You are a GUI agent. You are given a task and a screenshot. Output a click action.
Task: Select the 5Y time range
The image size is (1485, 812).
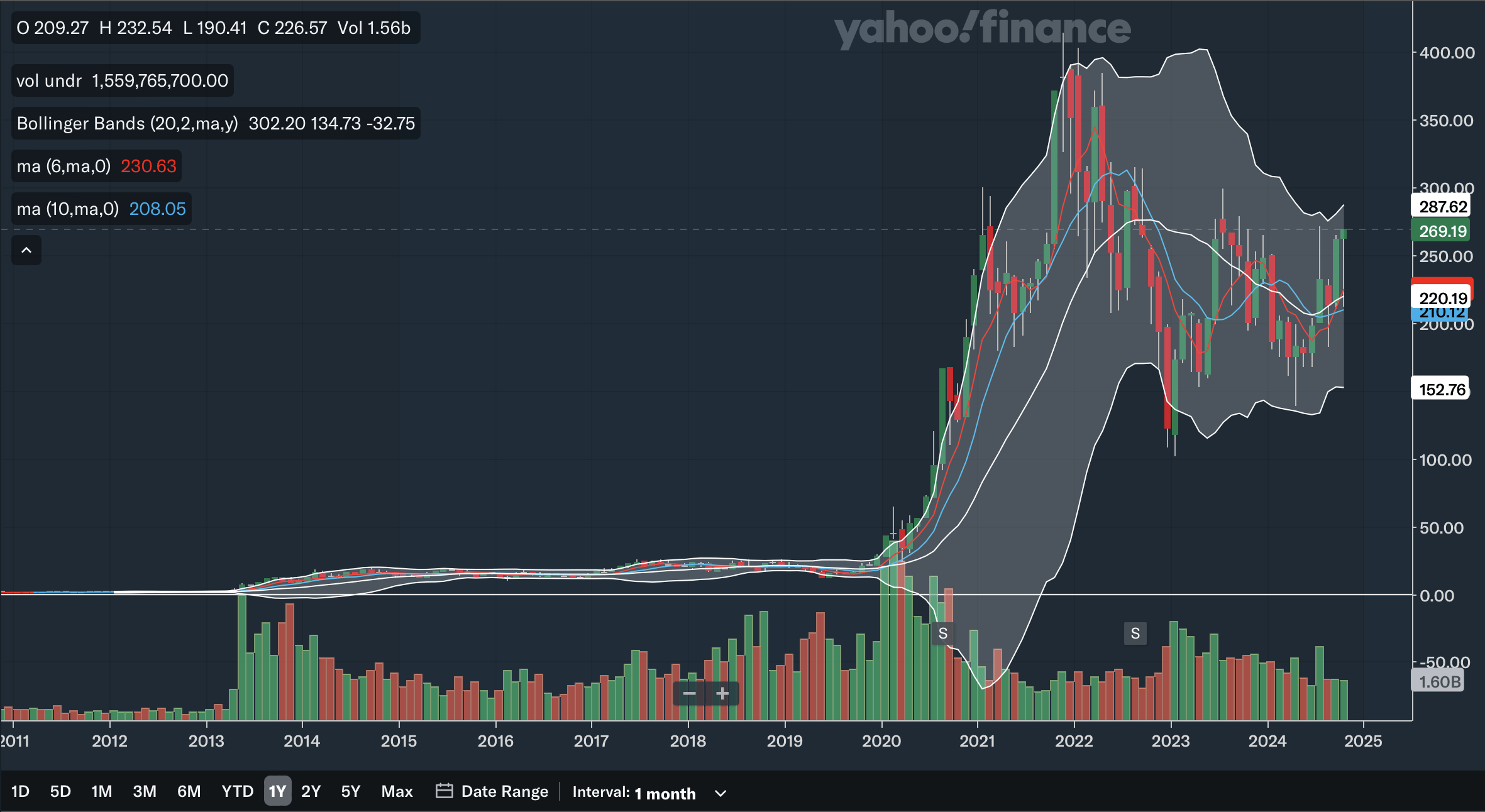point(350,791)
